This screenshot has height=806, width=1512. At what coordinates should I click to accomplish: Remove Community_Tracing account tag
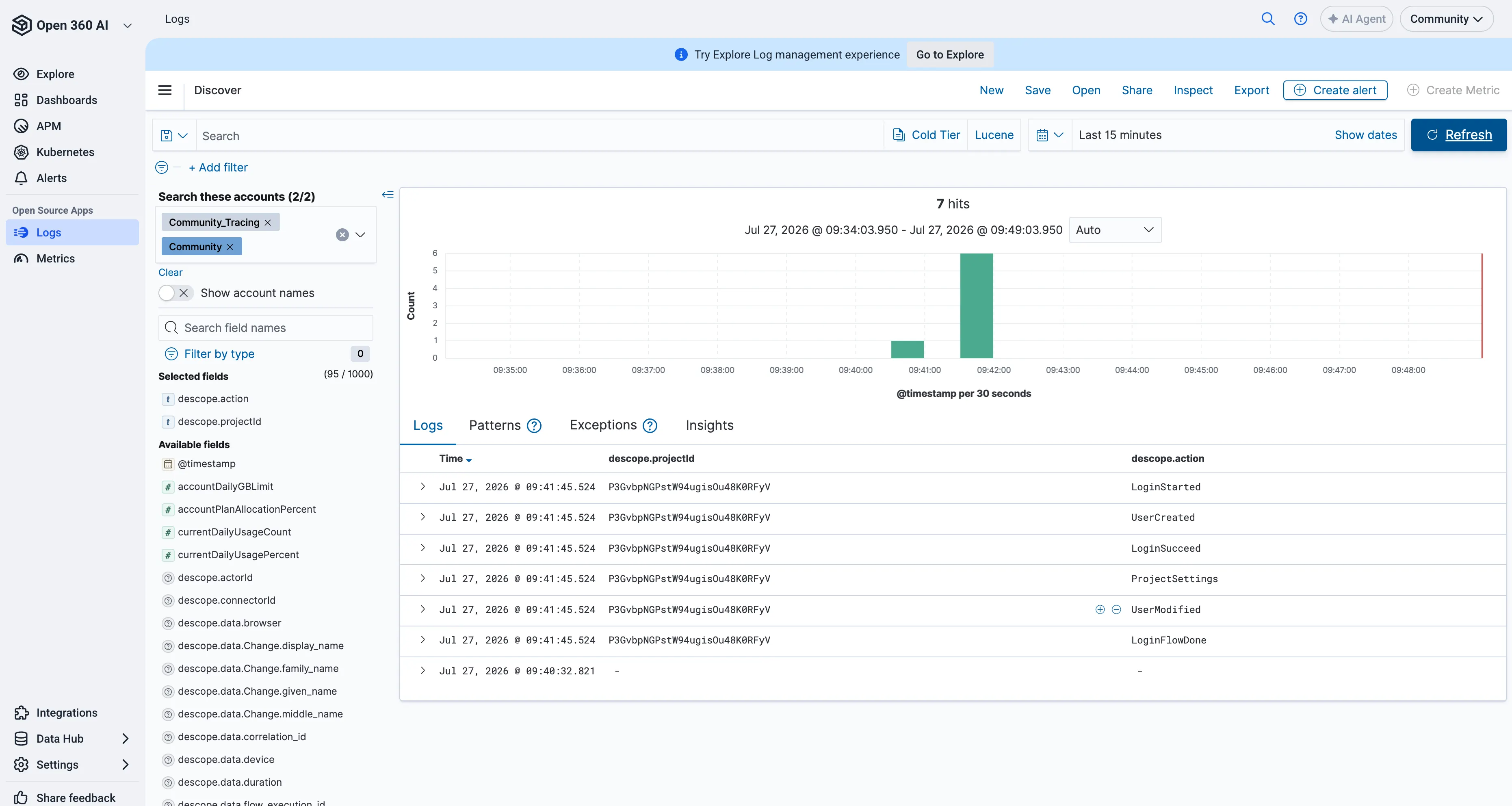point(268,223)
